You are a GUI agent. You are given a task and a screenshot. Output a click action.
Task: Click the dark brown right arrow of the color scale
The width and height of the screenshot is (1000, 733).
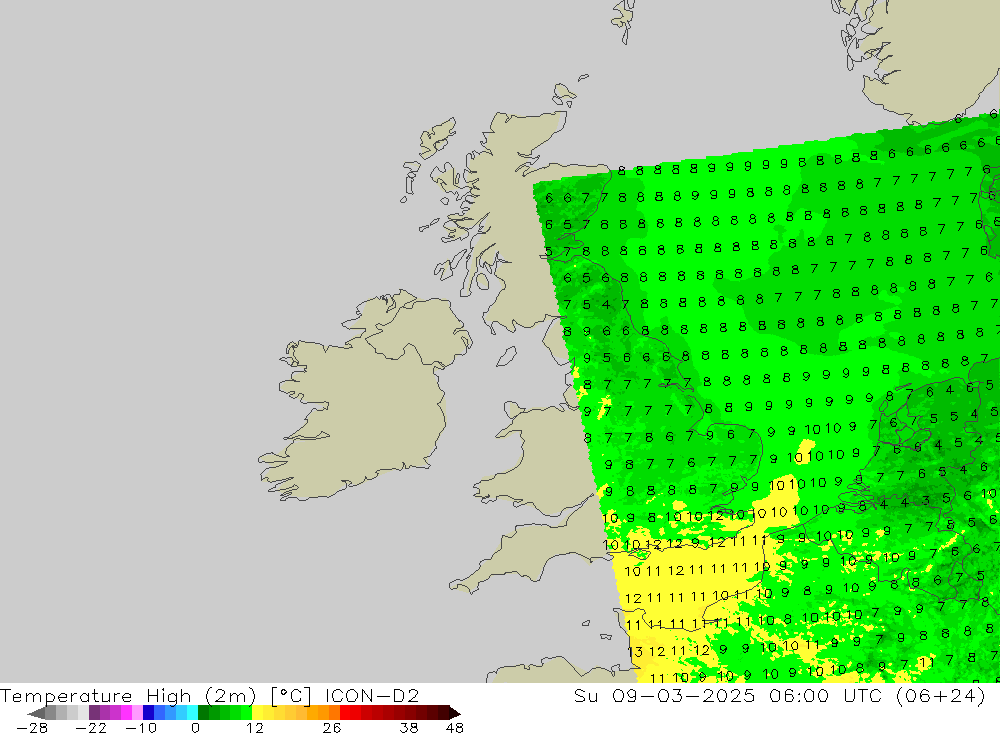click(x=455, y=713)
